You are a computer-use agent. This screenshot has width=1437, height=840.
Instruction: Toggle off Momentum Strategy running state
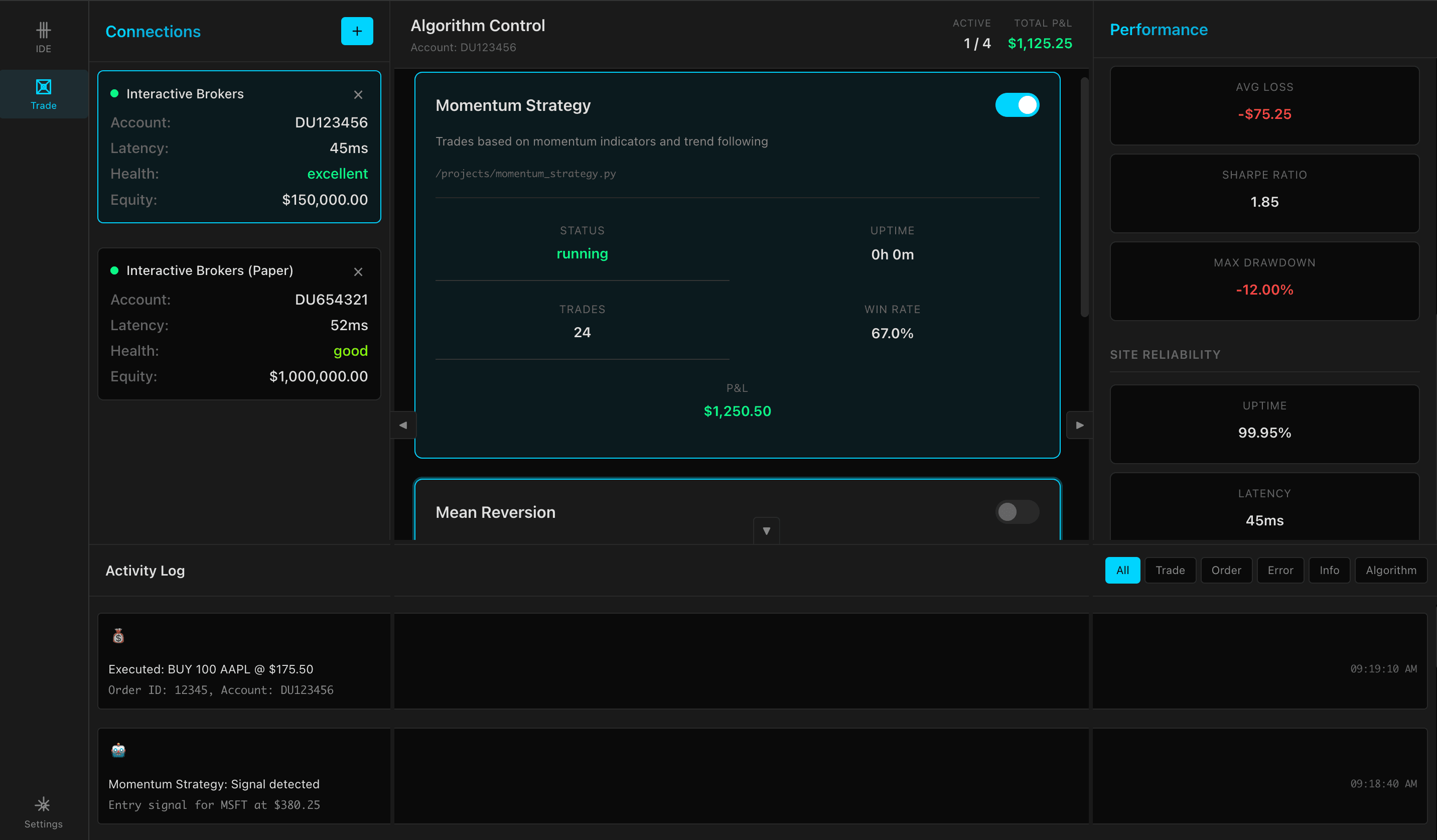coord(1018,105)
